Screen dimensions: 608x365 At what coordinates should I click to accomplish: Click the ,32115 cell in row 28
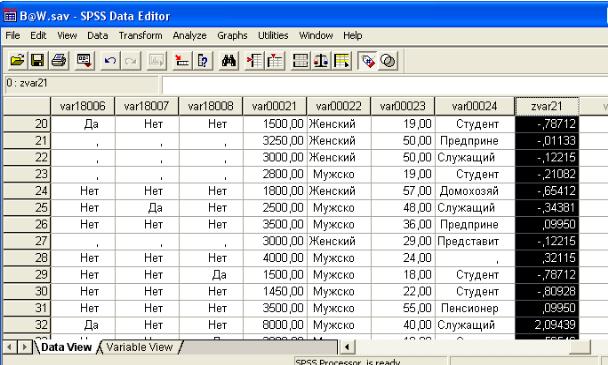tap(547, 258)
